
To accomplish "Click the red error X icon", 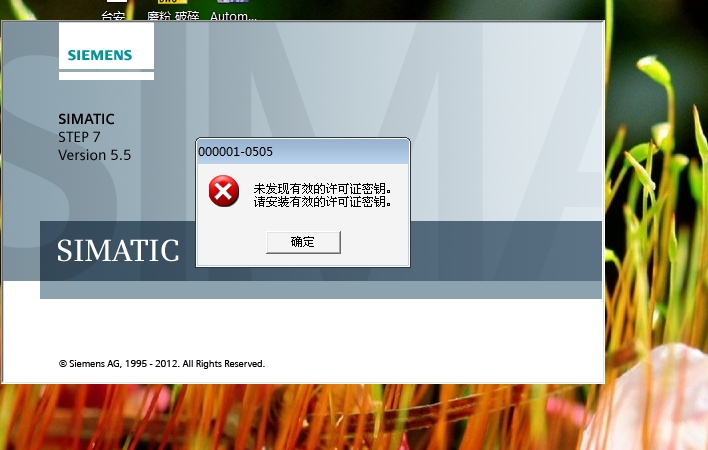I will pyautogui.click(x=224, y=191).
